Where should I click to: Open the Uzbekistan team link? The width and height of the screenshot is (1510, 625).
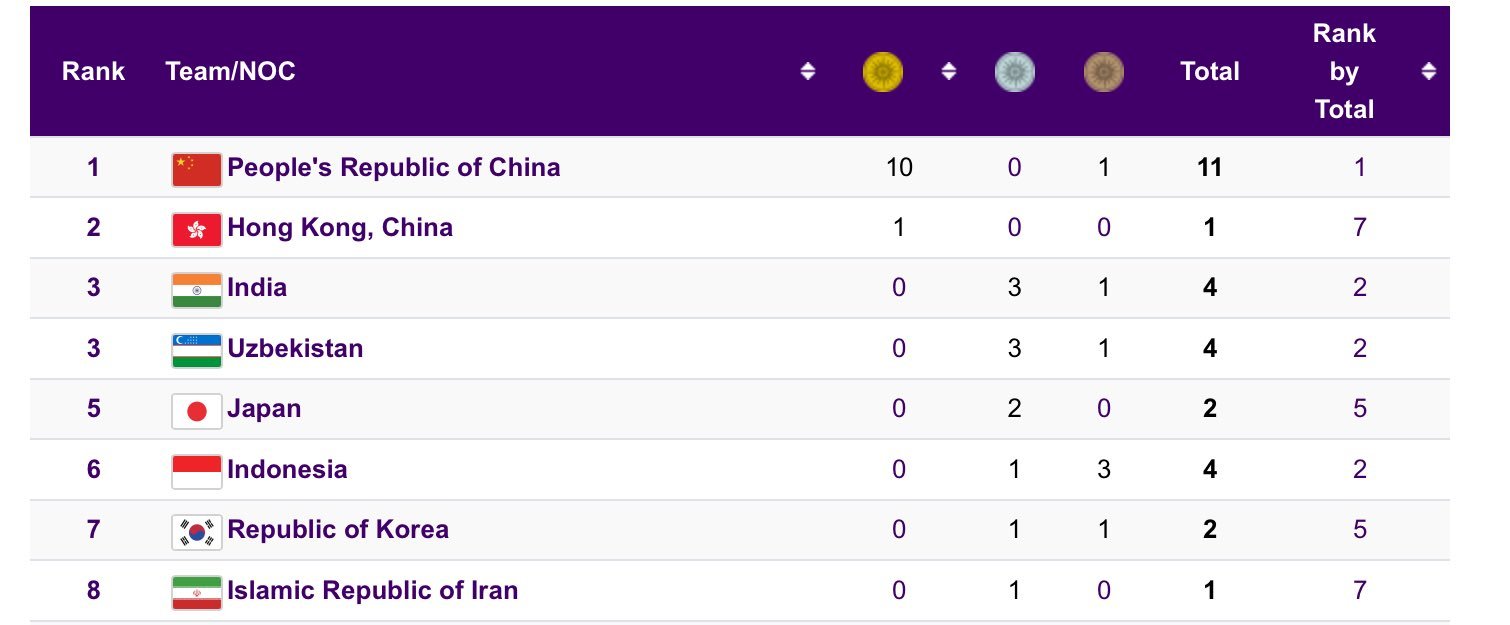click(295, 349)
